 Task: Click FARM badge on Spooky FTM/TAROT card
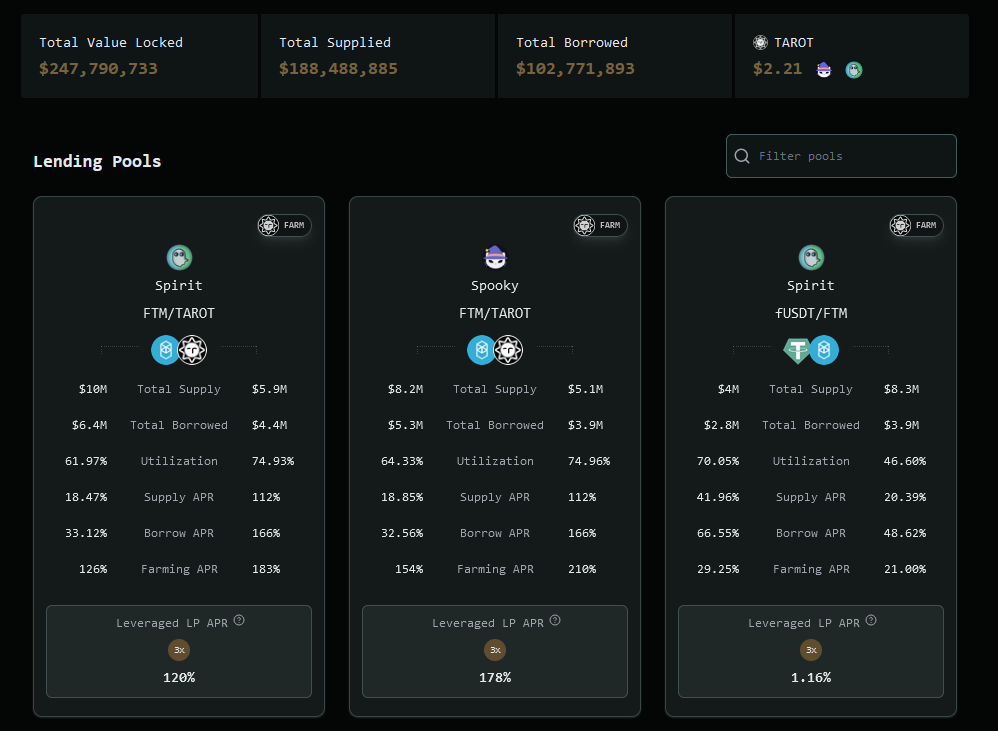[x=600, y=225]
